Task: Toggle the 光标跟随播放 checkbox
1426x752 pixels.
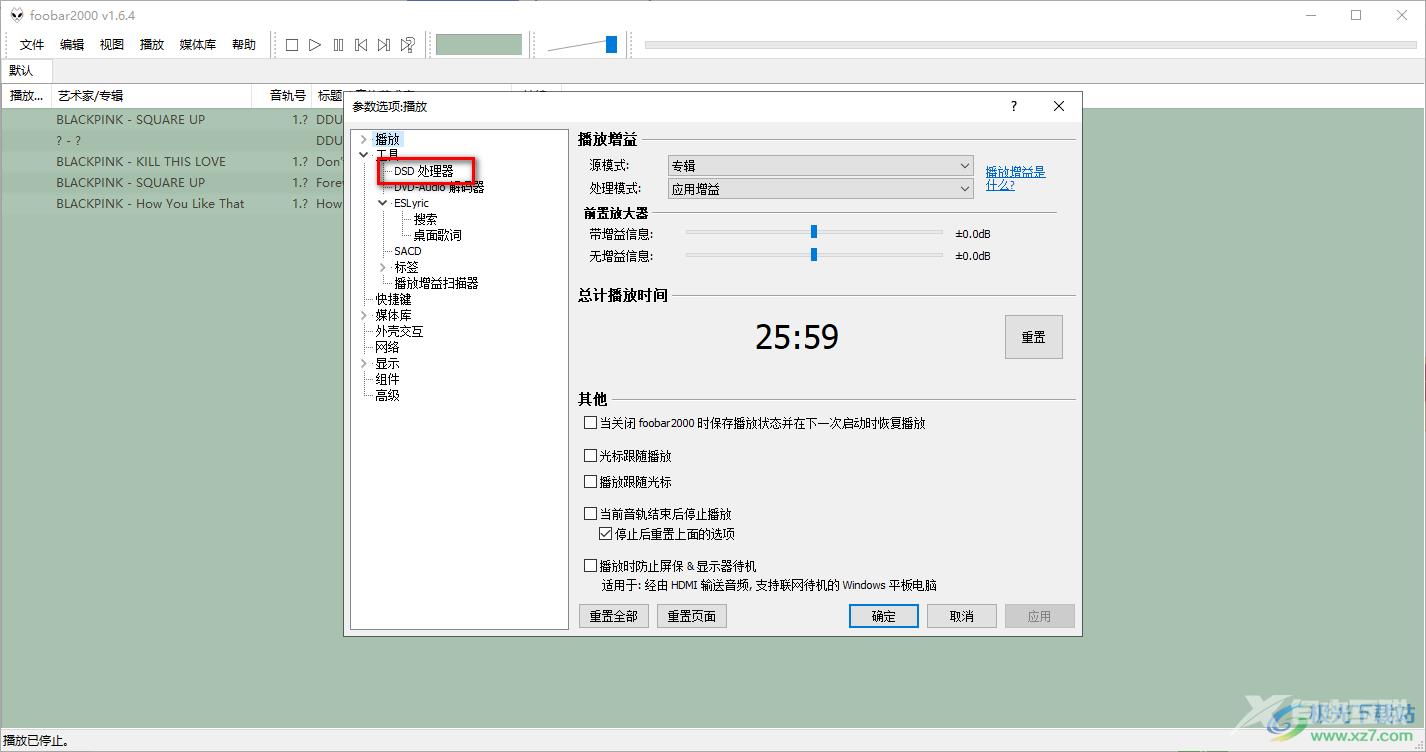Action: tap(590, 456)
